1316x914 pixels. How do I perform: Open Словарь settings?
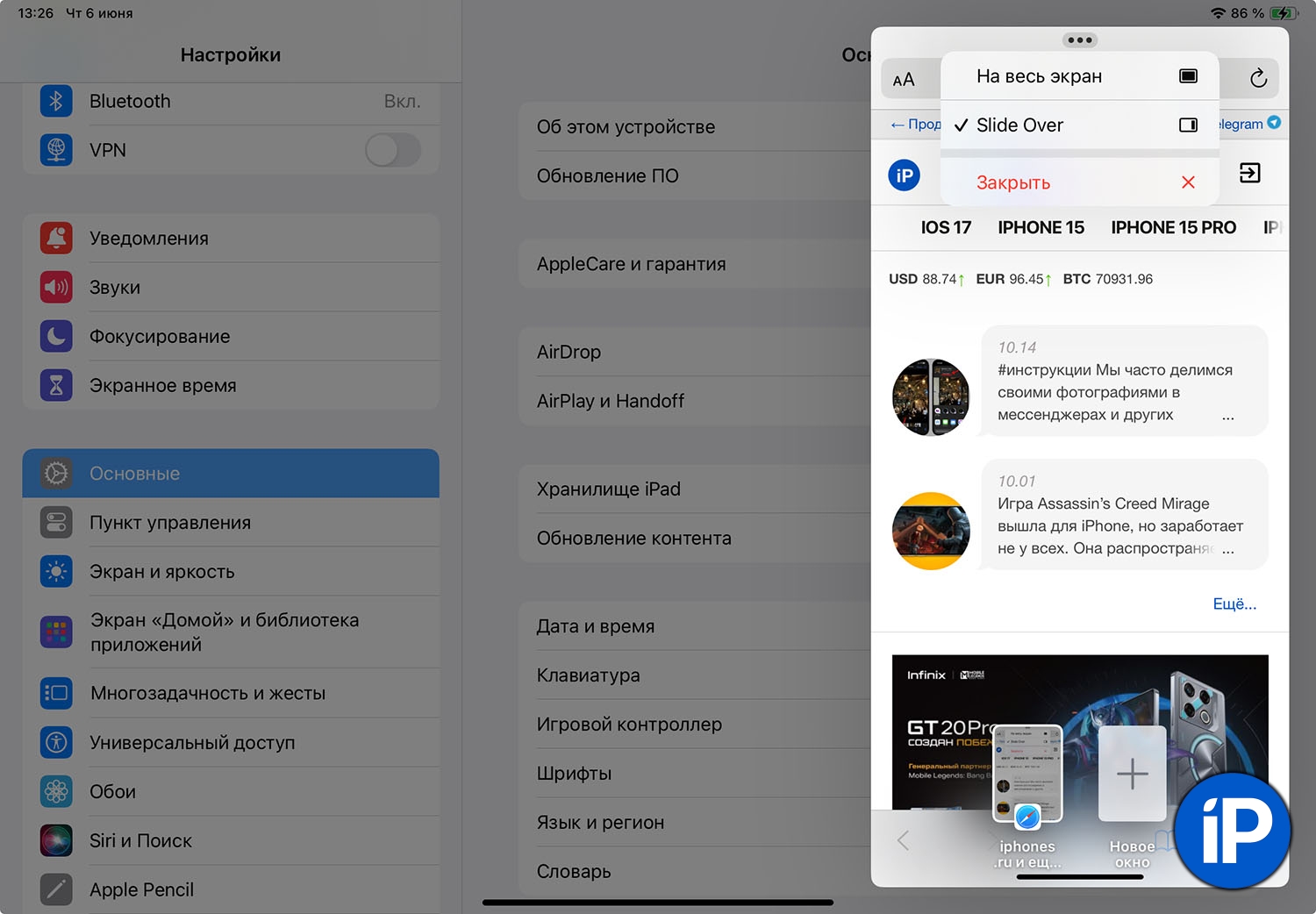tap(695, 872)
